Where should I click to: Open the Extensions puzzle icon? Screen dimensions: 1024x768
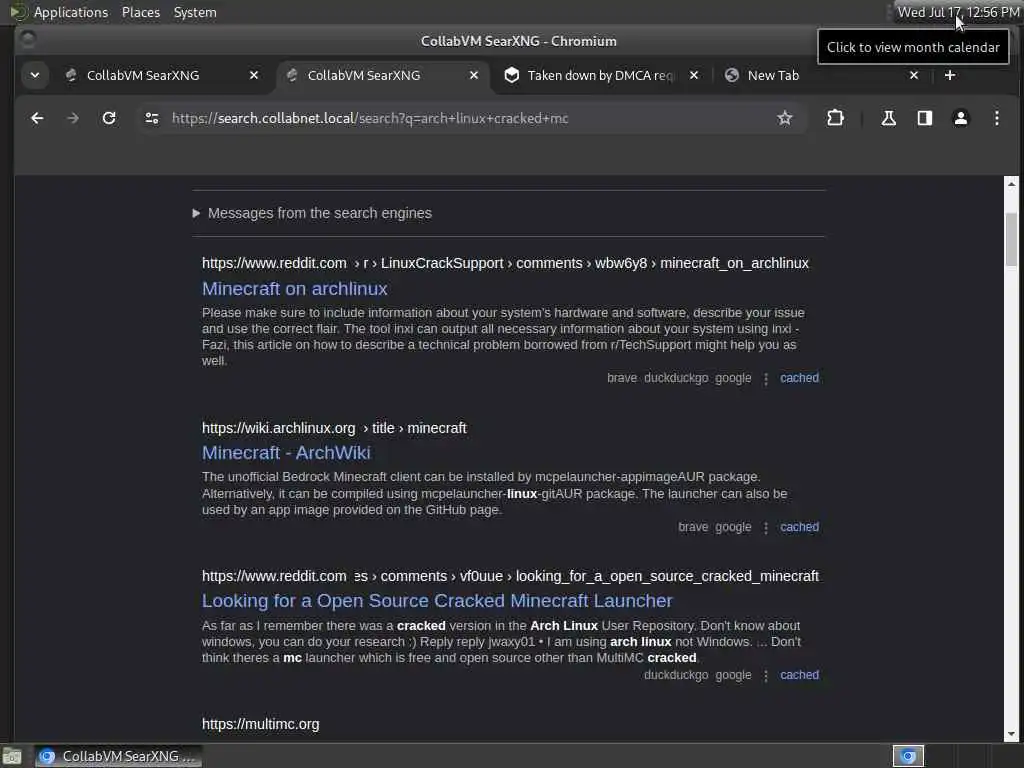click(835, 118)
